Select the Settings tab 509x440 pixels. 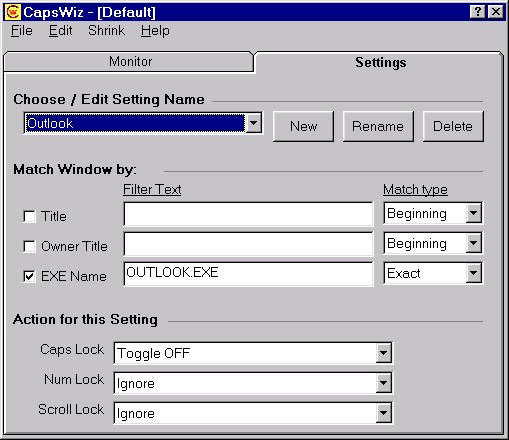380,62
